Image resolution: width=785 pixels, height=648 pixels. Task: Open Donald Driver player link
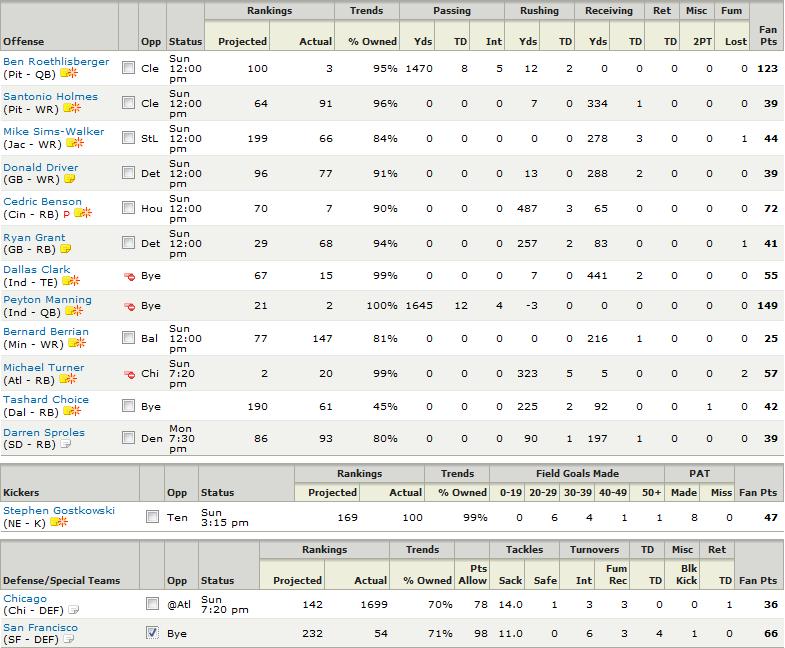click(41, 168)
